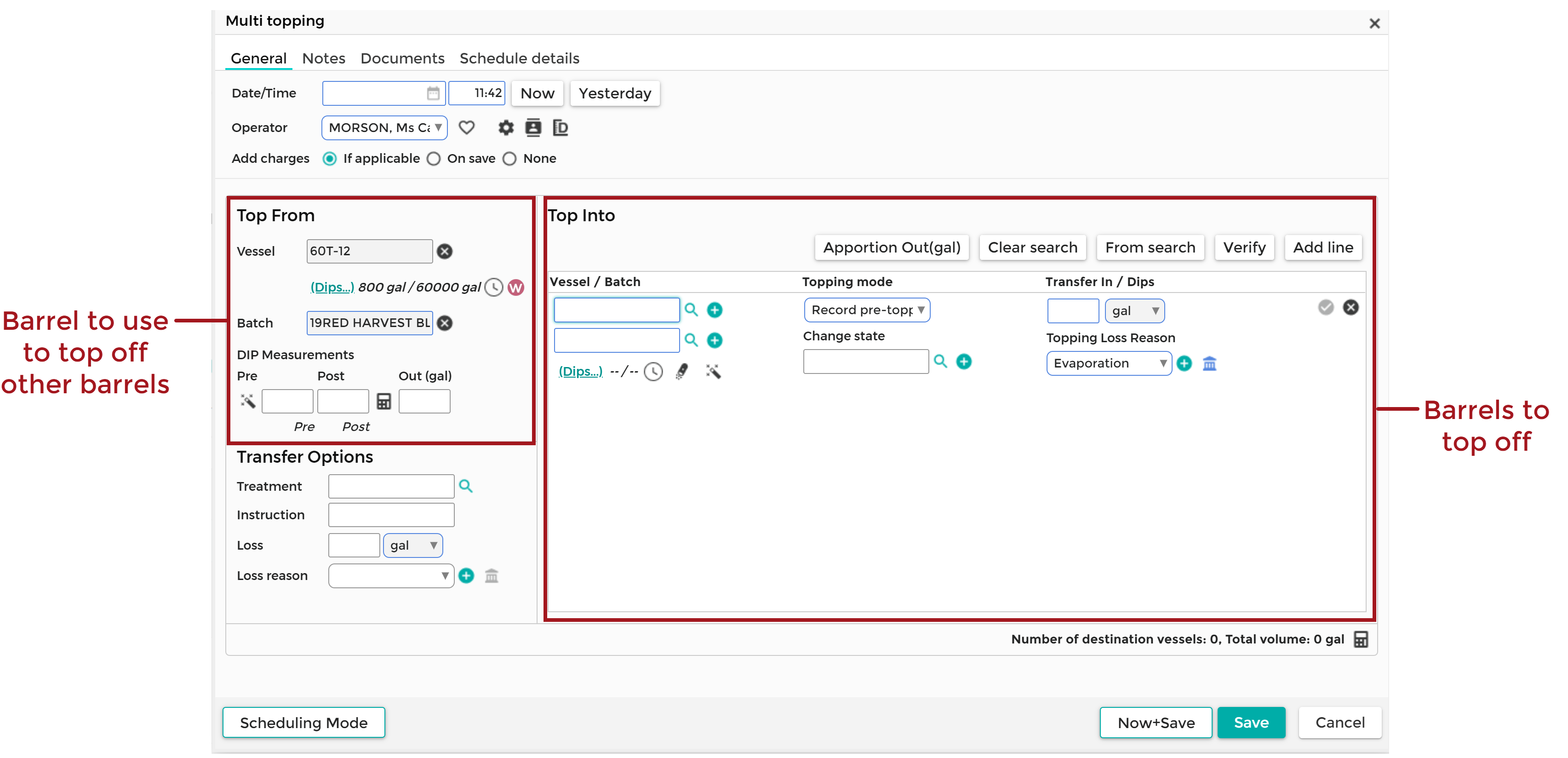Switch to the Notes tab

pyautogui.click(x=323, y=58)
